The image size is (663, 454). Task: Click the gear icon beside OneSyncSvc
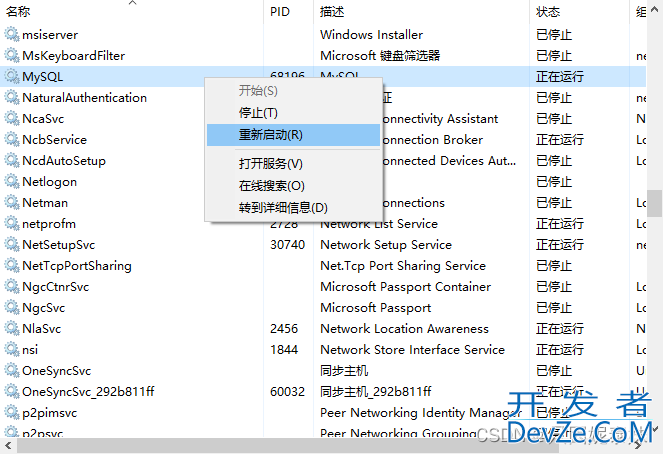(x=11, y=371)
